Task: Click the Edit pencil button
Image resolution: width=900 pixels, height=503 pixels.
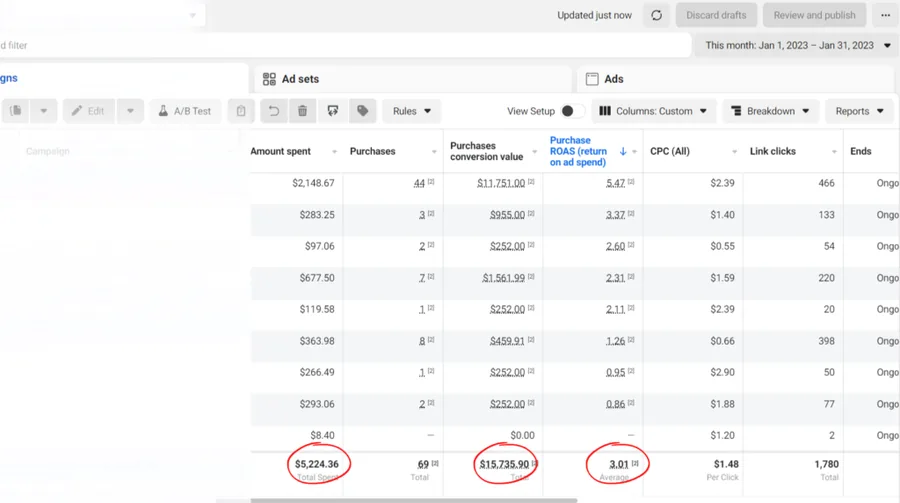Action: [89, 111]
